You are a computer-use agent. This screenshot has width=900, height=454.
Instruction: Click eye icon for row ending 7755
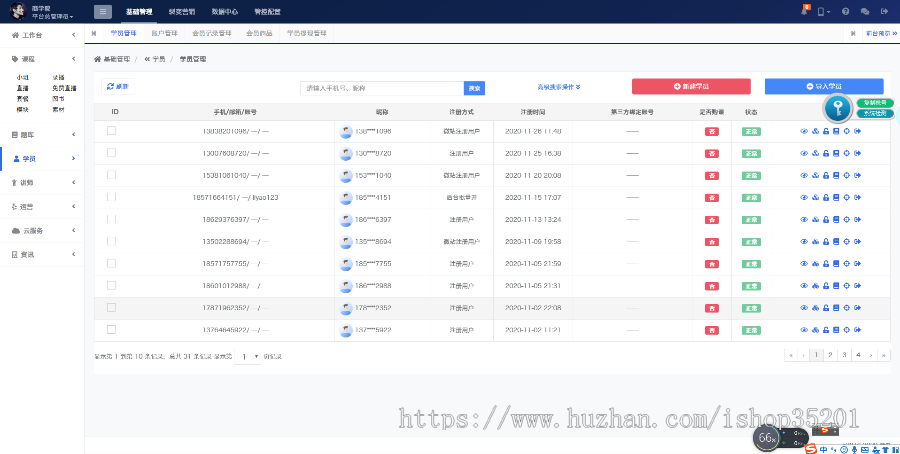tap(804, 264)
